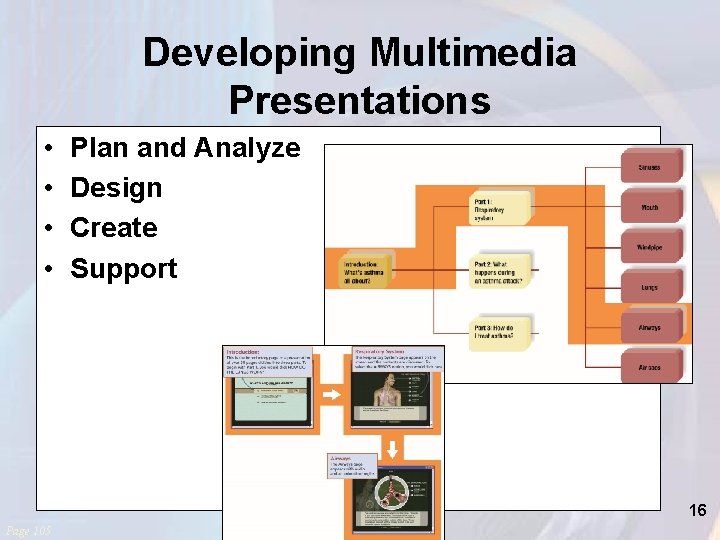Select the "Create" bullet text
This screenshot has width=720, height=540.
(114, 228)
